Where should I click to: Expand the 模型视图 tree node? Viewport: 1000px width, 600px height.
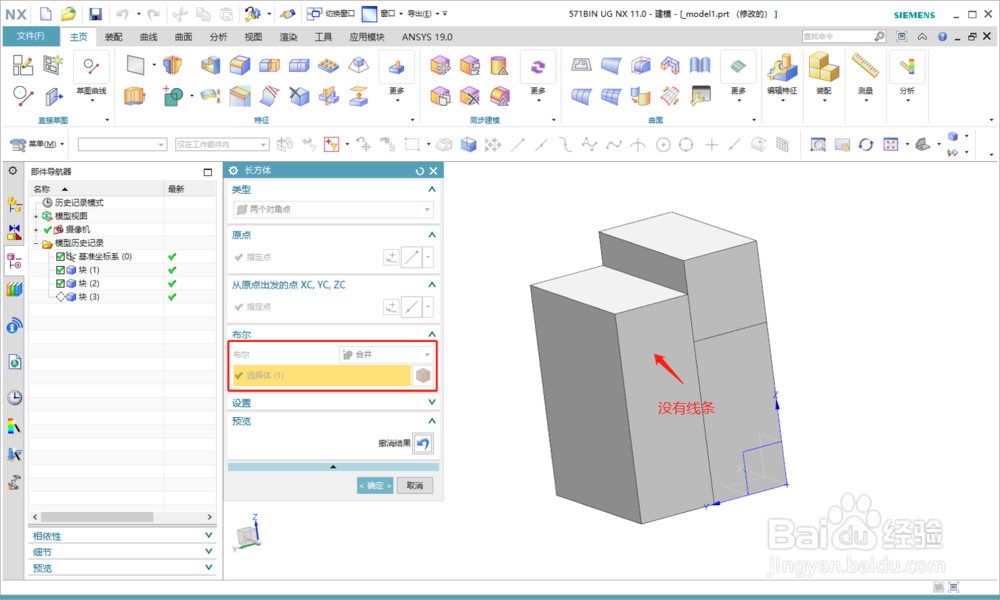pos(36,216)
